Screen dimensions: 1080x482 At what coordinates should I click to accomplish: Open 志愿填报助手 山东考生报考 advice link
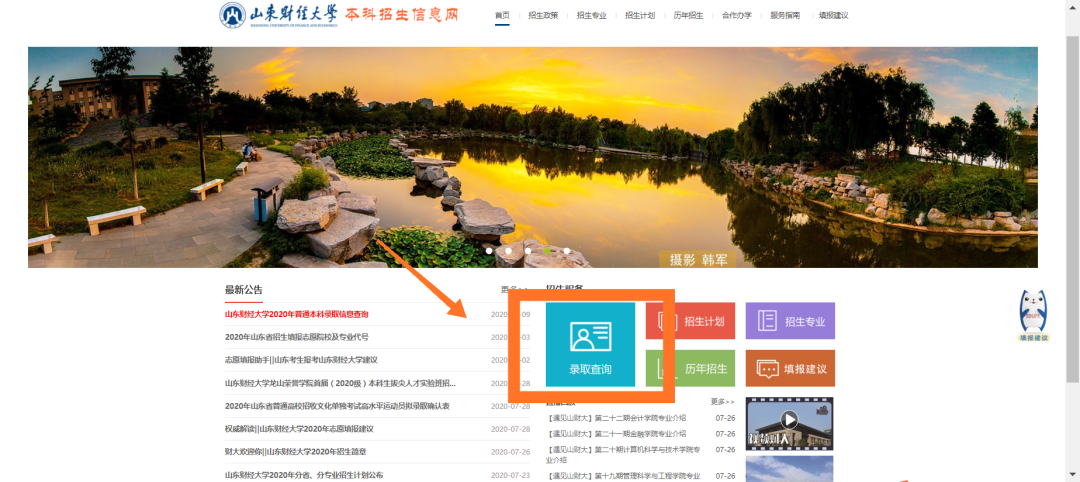[x=301, y=360]
